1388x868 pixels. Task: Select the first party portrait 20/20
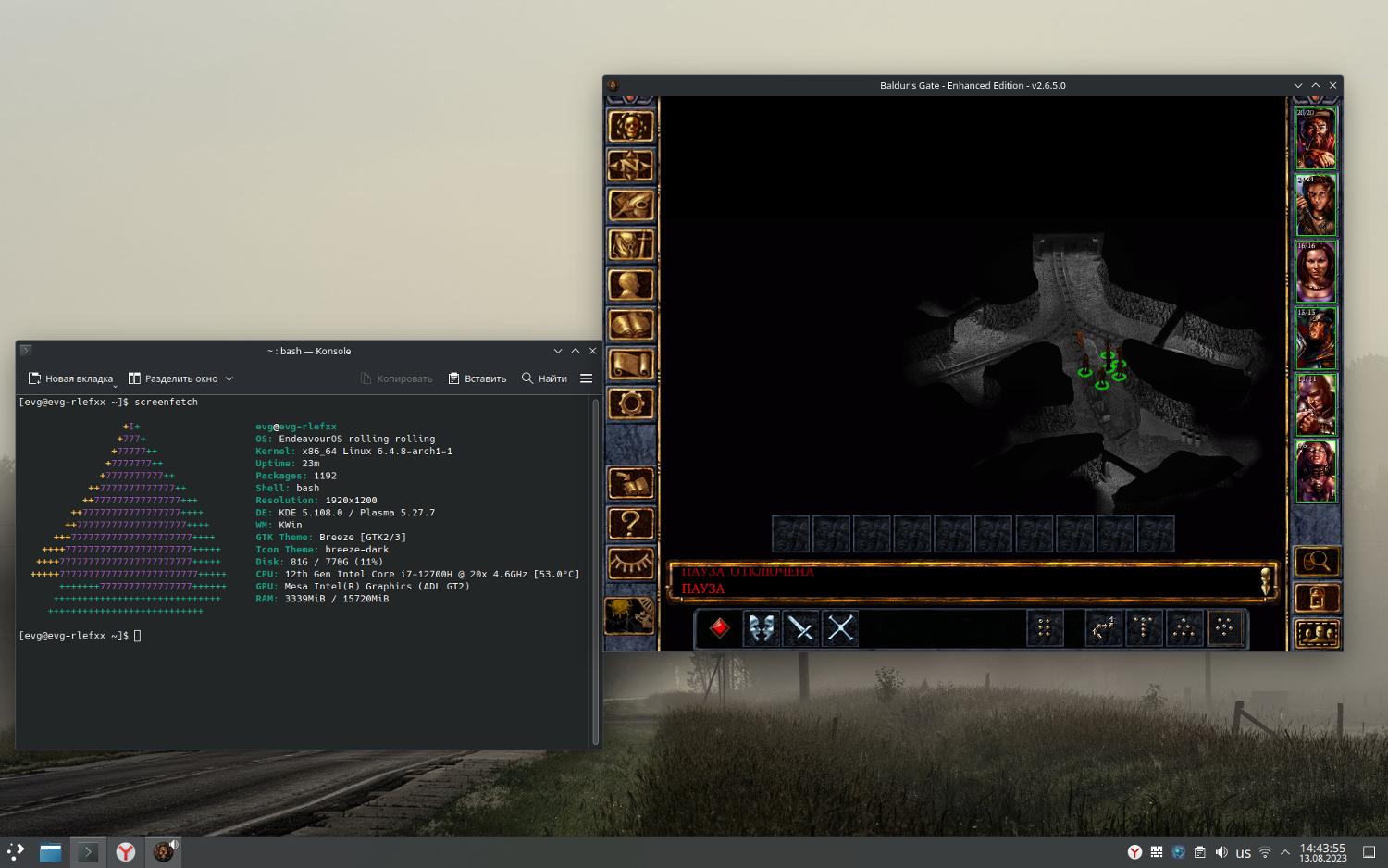[1316, 138]
